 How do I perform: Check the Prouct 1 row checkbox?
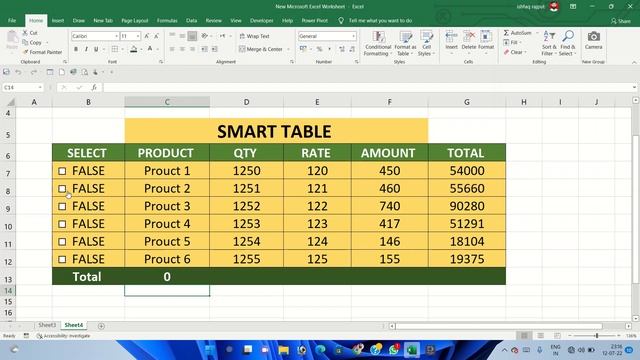[x=62, y=171]
